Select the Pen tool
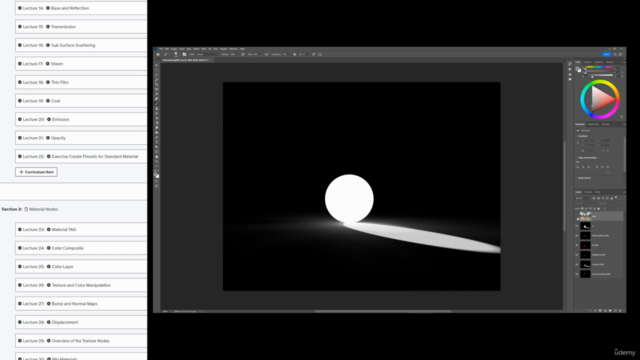This screenshot has height=360, width=640. (x=157, y=137)
